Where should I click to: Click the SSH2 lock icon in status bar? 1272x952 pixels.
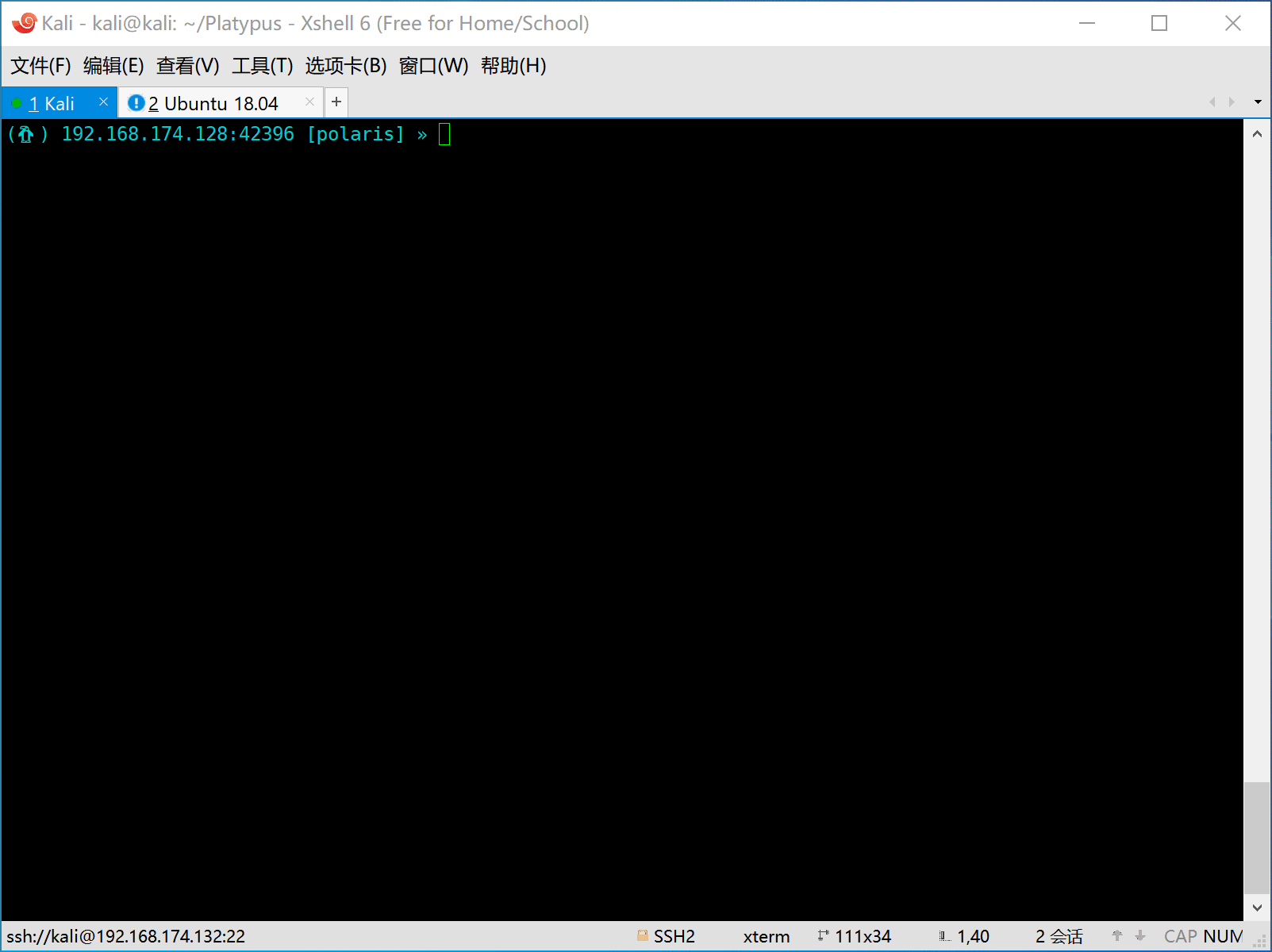coord(643,935)
